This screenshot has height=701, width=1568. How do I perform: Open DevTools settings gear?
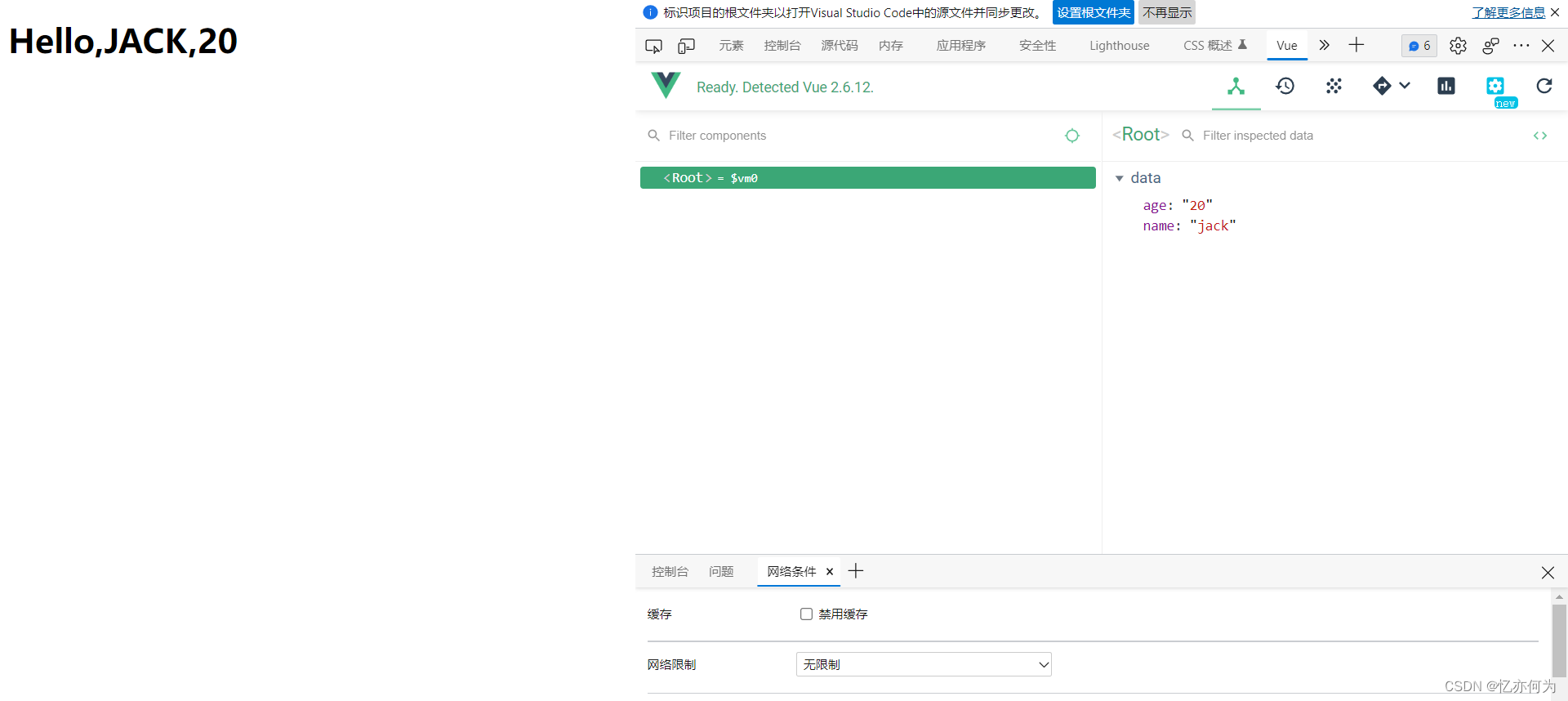click(x=1458, y=46)
